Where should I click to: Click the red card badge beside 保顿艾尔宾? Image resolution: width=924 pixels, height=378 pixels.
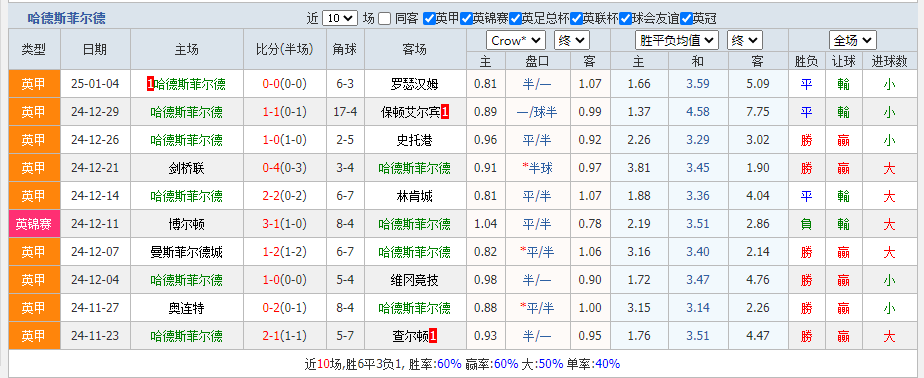coord(445,111)
